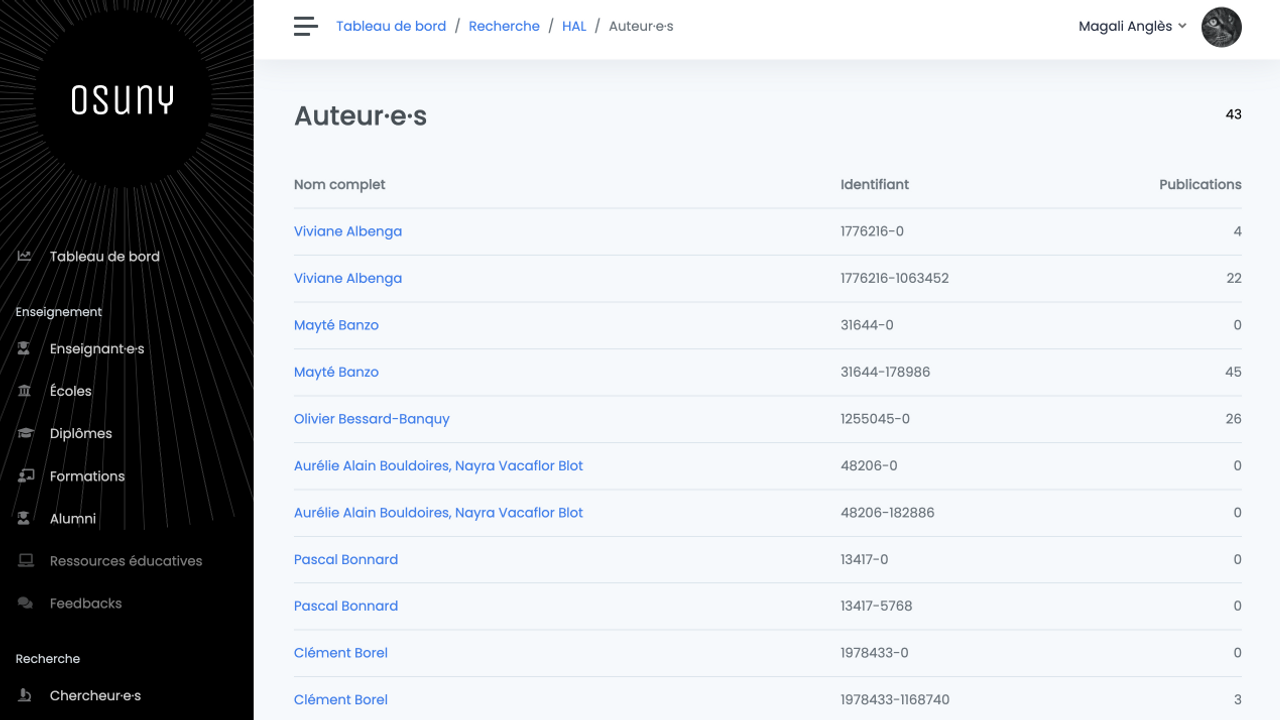Open Viviane Albenga with identifier 1776216-1063452
Image resolution: width=1280 pixels, height=720 pixels.
(x=348, y=278)
